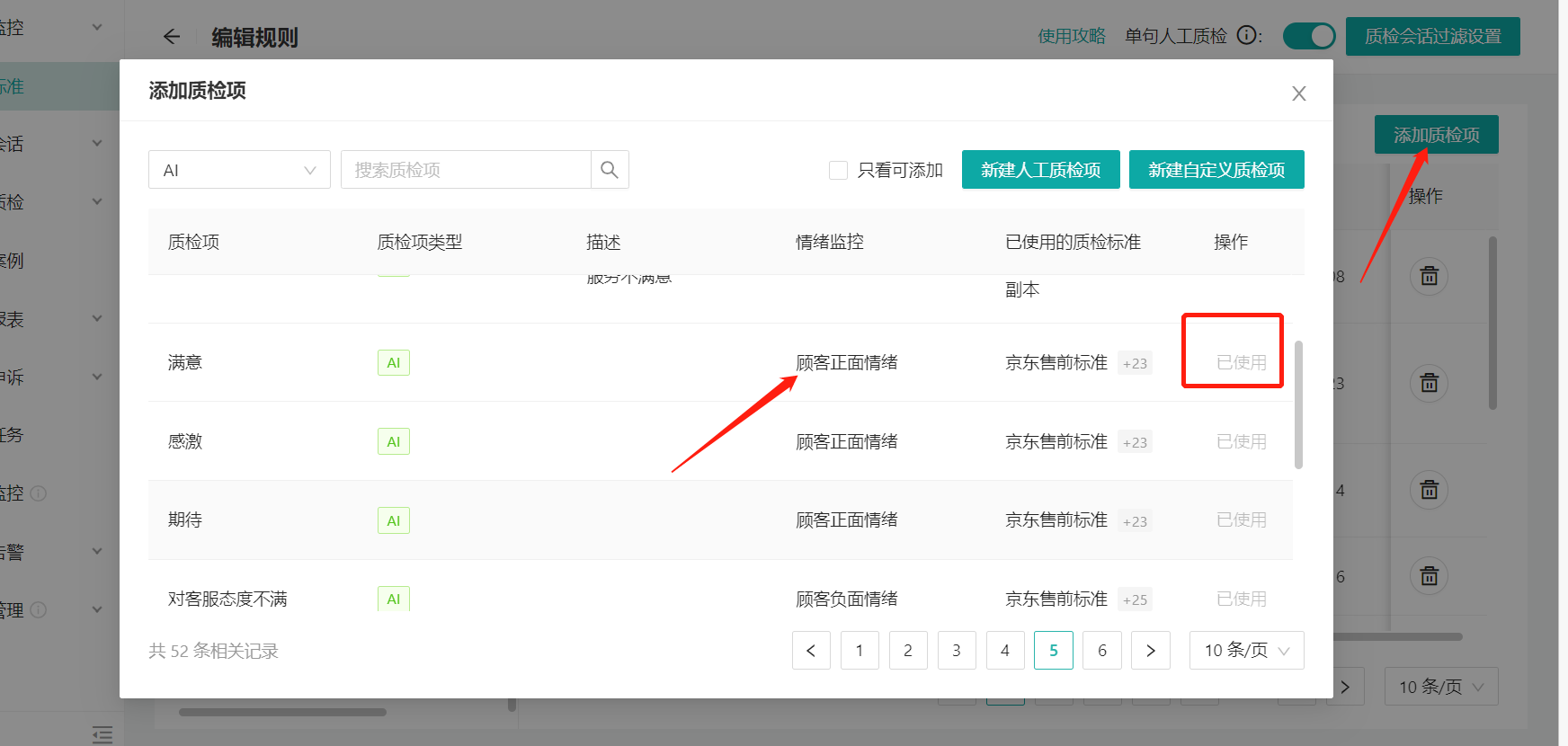Open the AI type dropdown
Viewport: 1568px width, 746px height.
pyautogui.click(x=239, y=170)
